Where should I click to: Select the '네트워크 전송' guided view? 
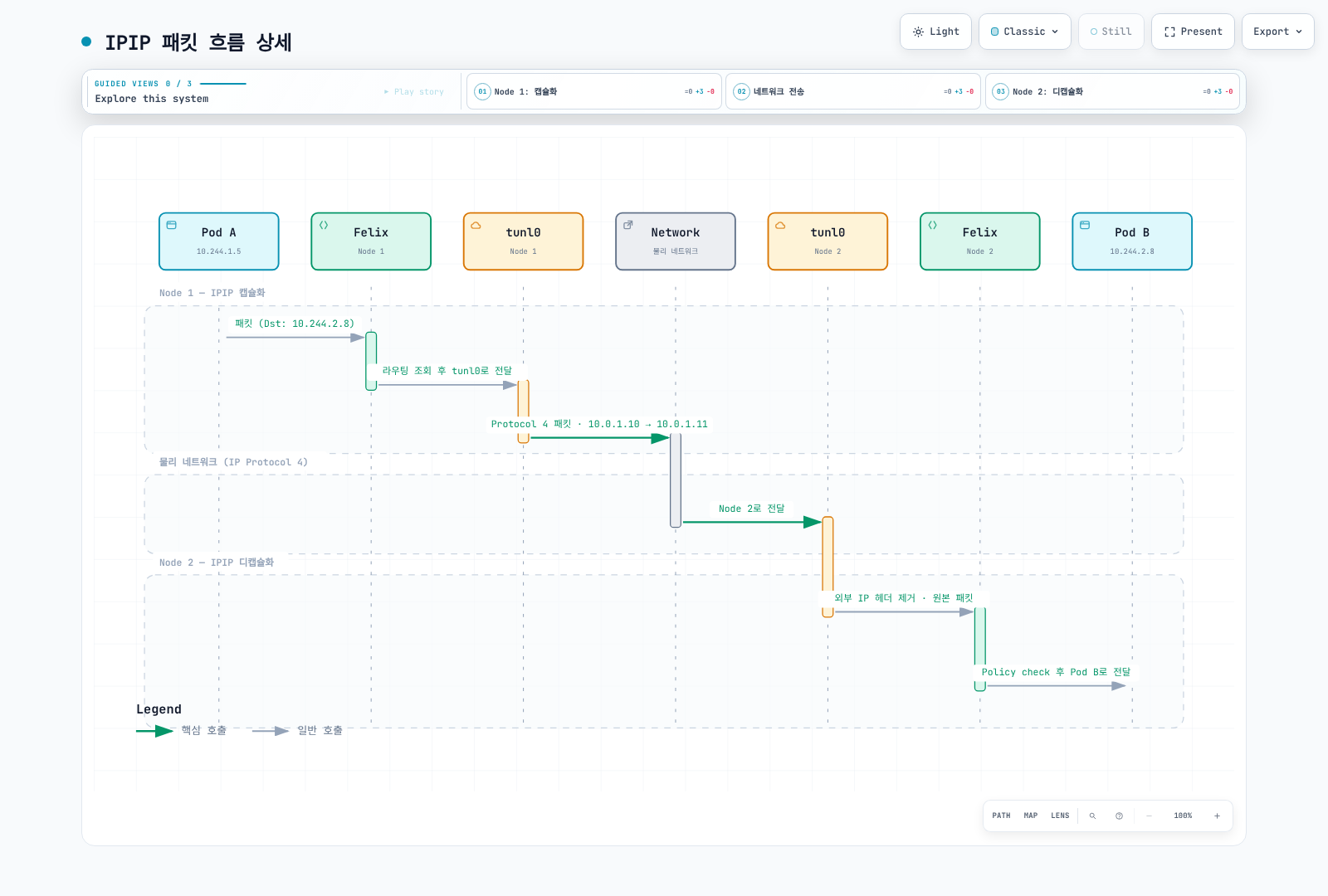click(x=853, y=91)
